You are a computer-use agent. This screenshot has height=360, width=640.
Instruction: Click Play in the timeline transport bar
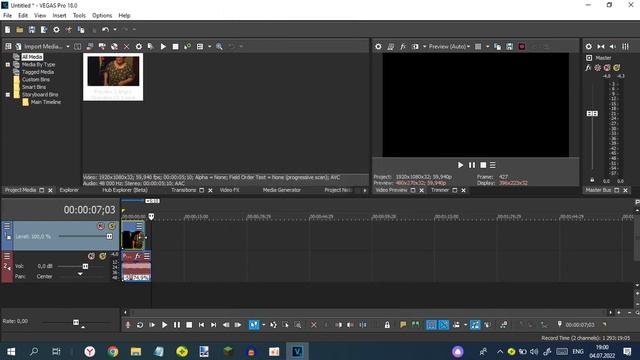pyautogui.click(x=164, y=325)
